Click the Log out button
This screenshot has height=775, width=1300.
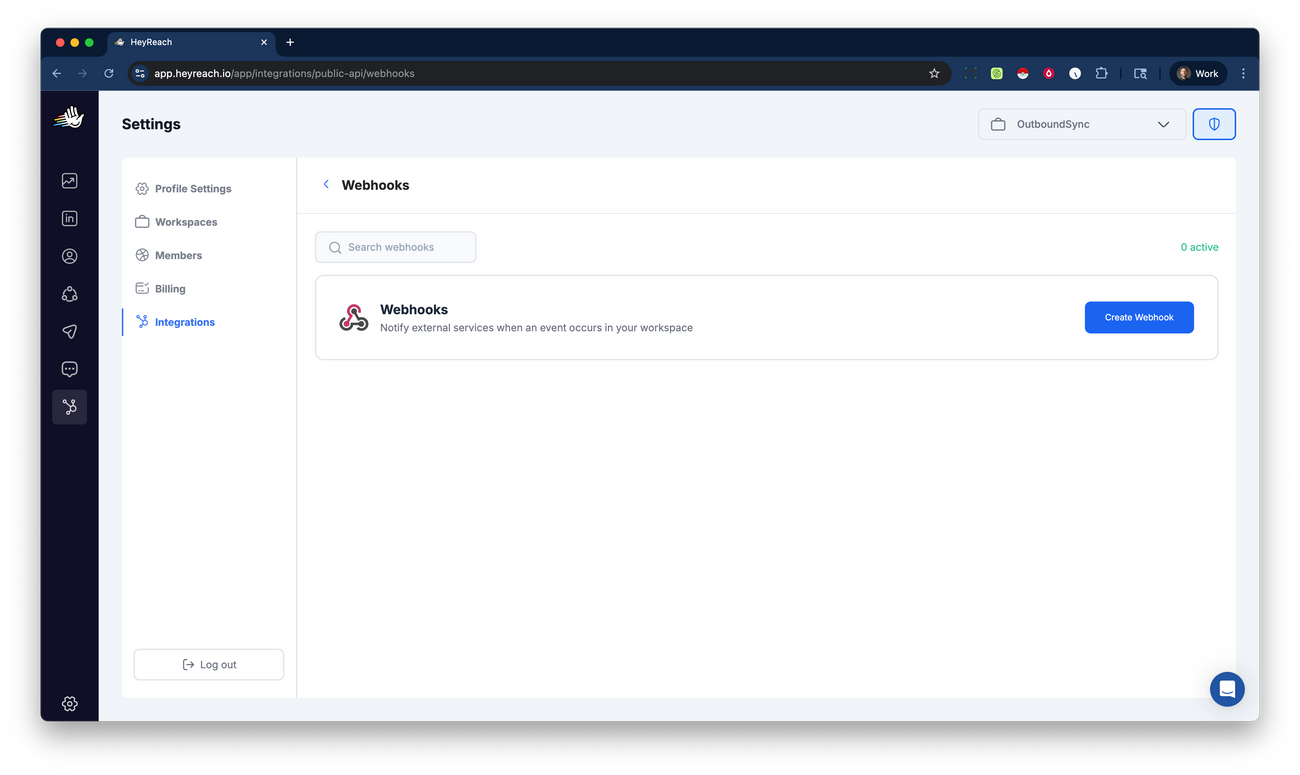click(x=208, y=663)
